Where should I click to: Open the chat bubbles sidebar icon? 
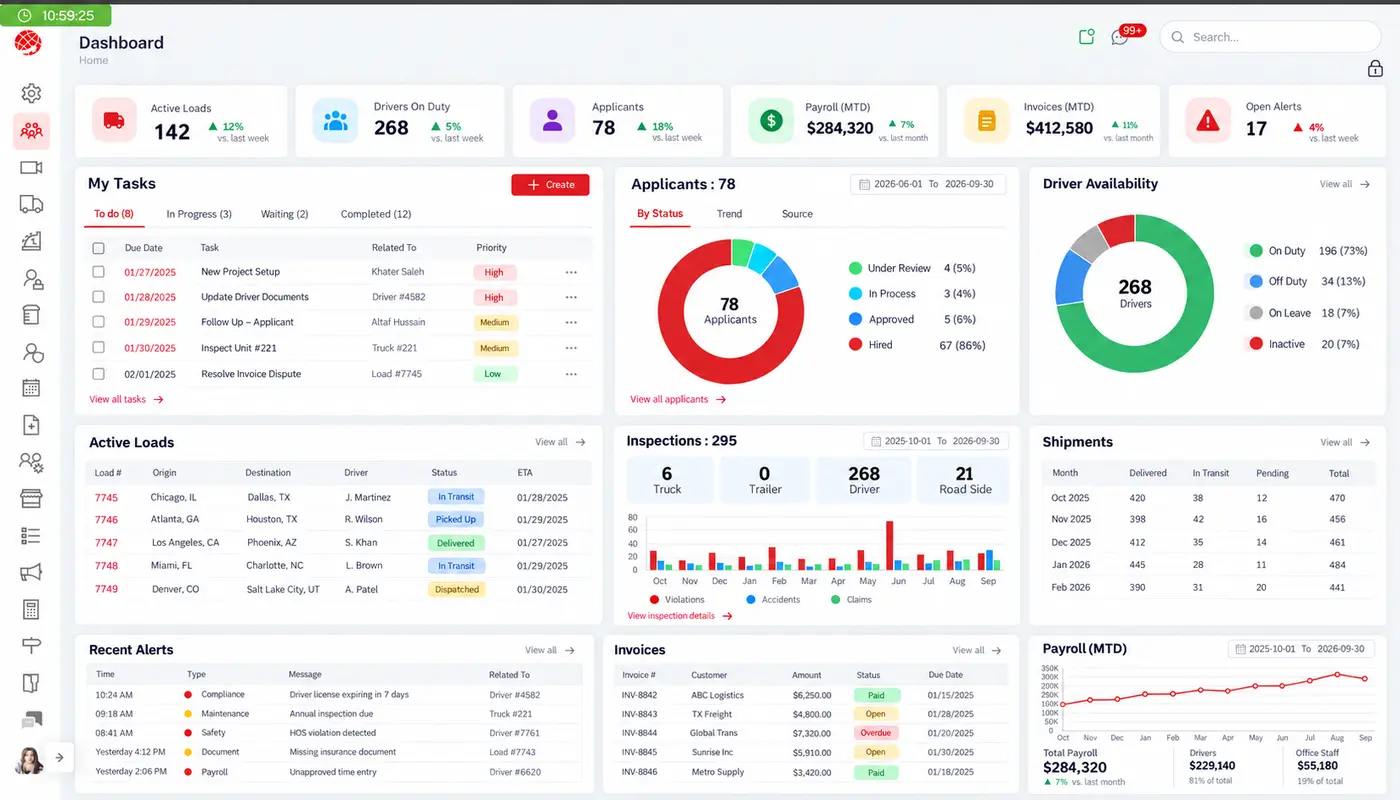31,720
